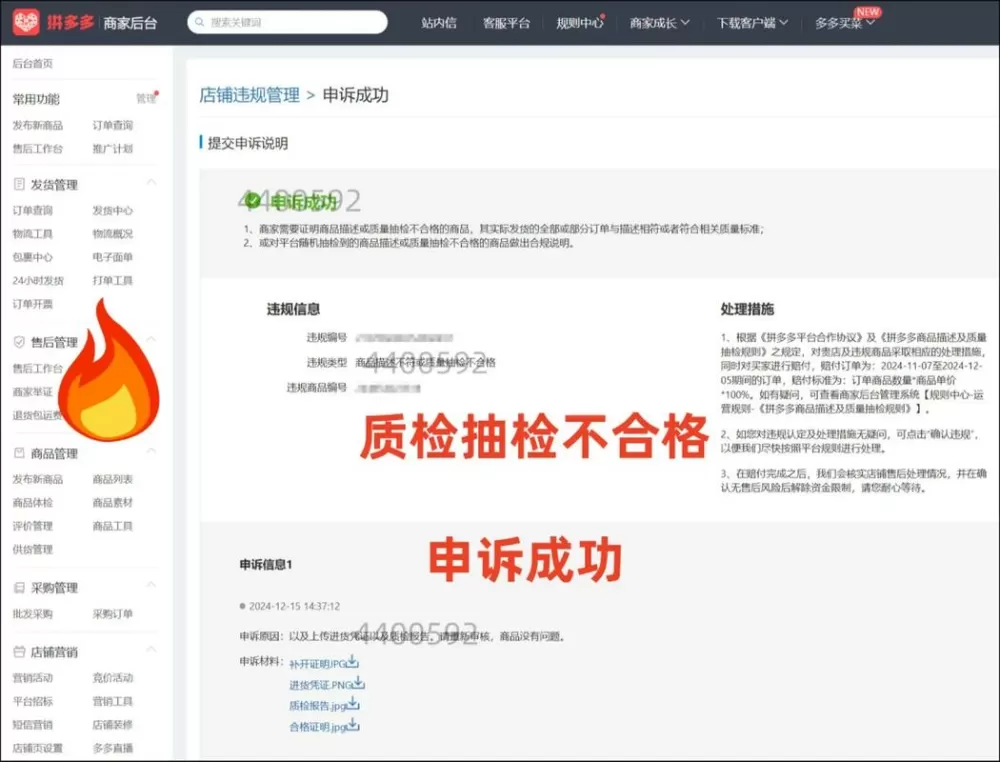Screen dimensions: 1000x762
Task: Open 商品工具 in the sidebar
Action: click(113, 526)
